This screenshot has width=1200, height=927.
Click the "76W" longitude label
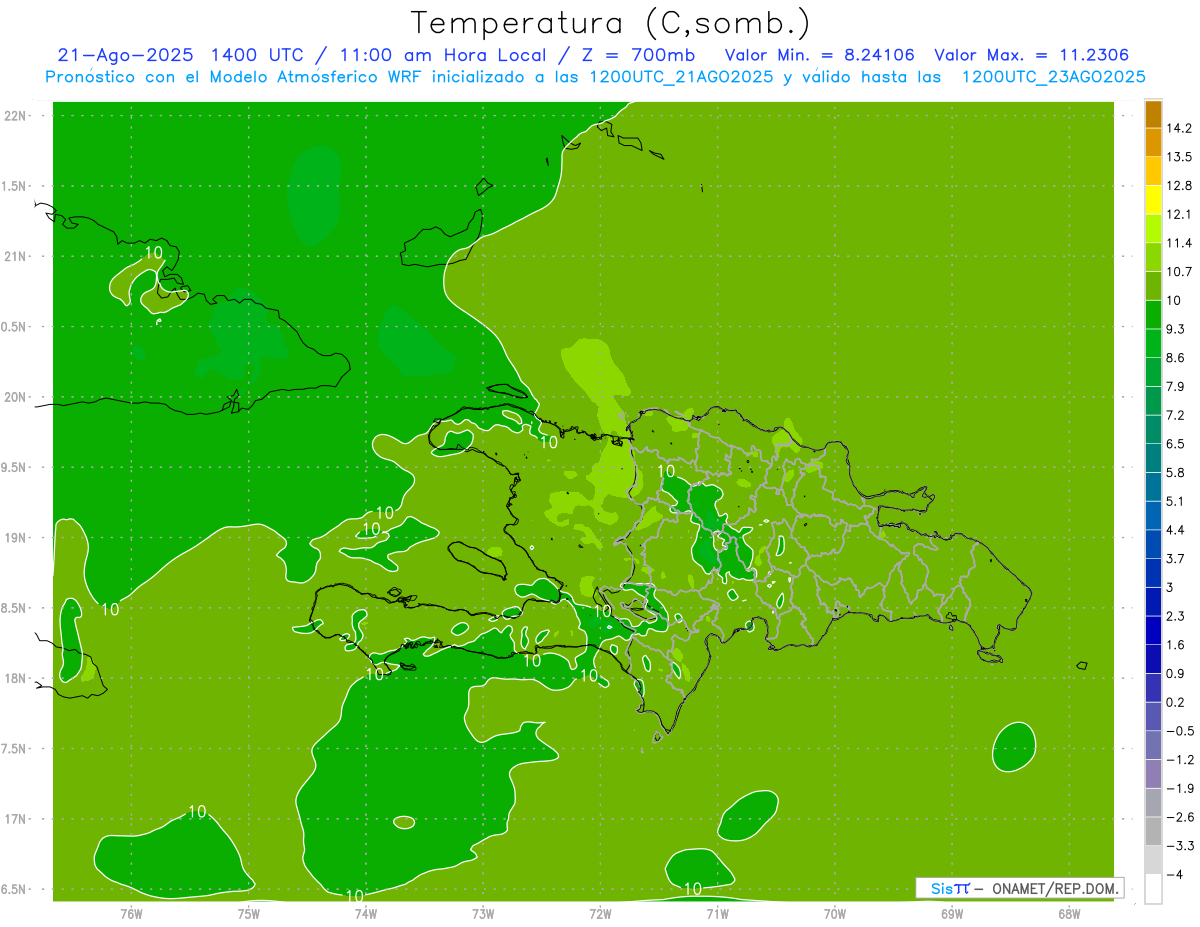coord(131,913)
